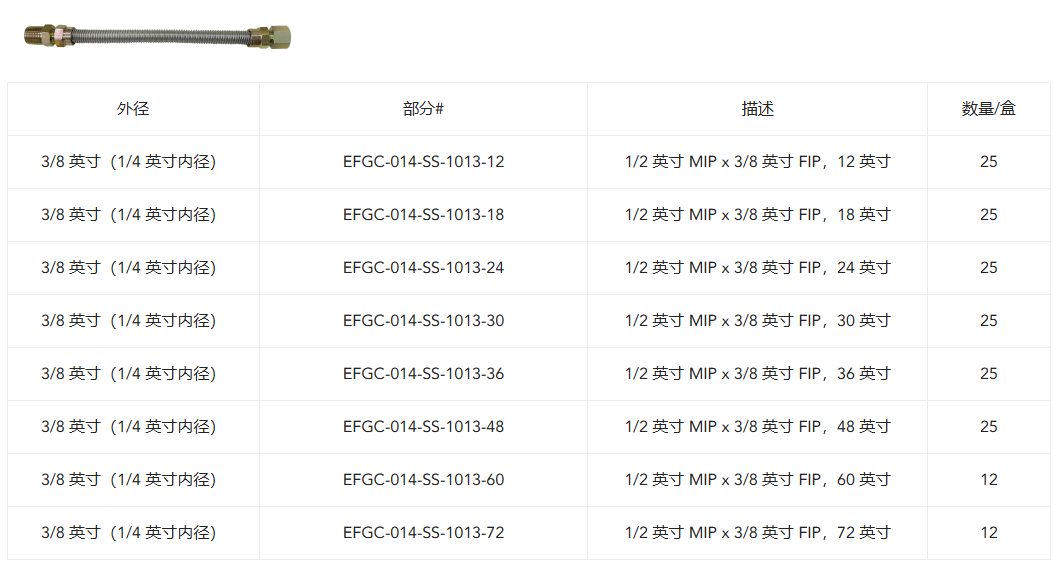Click part number EFGC-014-SS-1013-60

423,480
